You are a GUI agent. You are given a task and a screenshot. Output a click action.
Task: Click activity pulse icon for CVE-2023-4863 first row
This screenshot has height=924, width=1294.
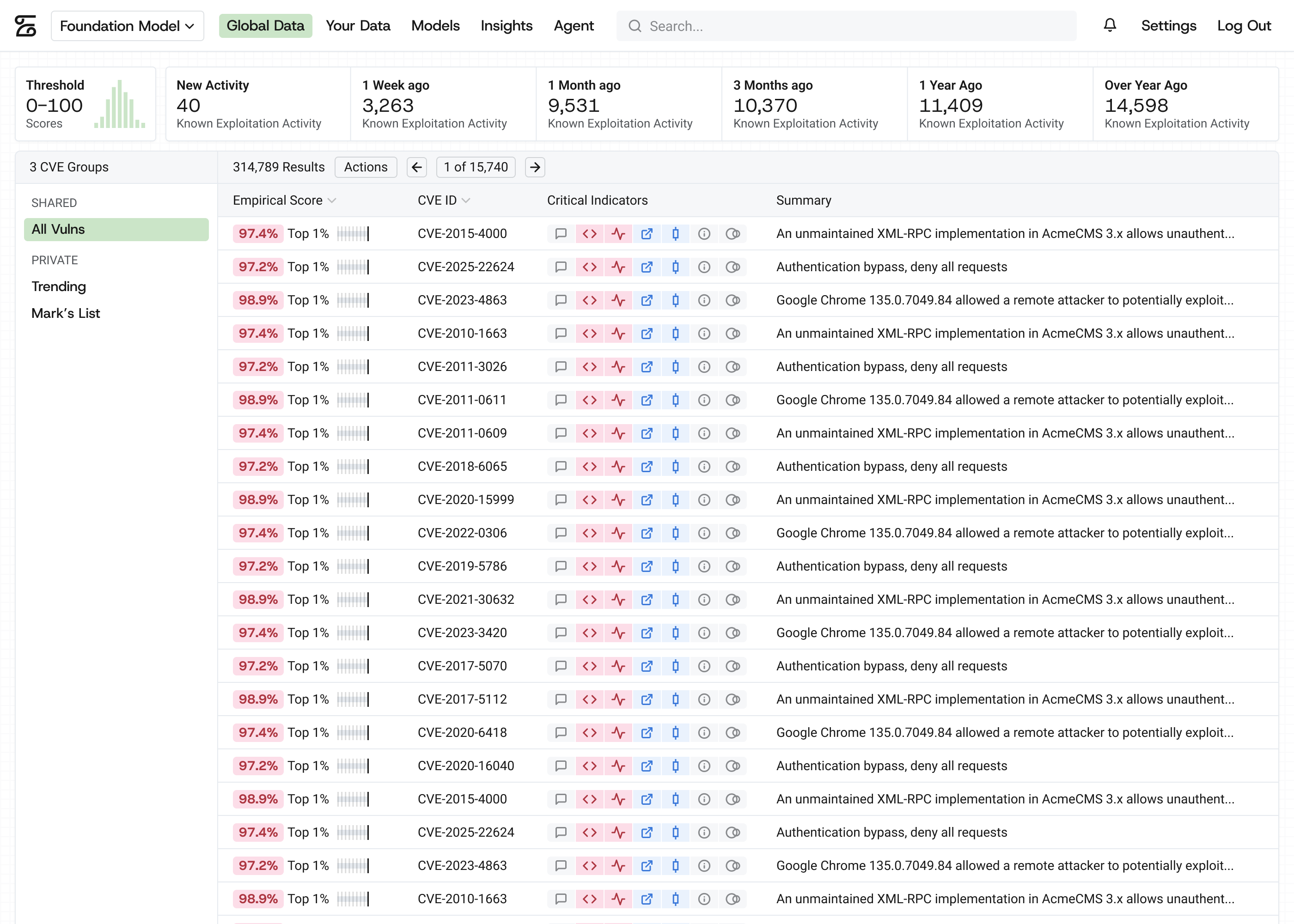[x=618, y=300]
